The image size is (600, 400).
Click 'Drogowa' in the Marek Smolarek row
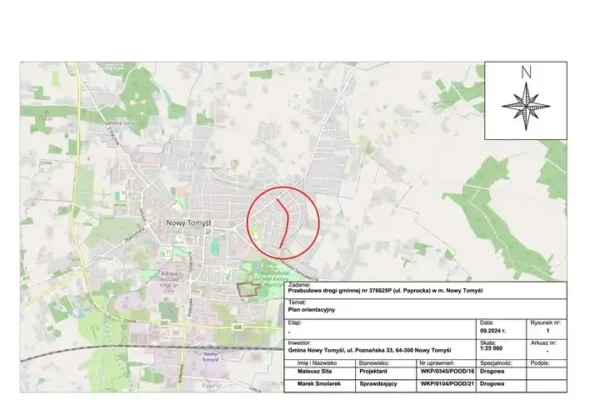(x=492, y=384)
